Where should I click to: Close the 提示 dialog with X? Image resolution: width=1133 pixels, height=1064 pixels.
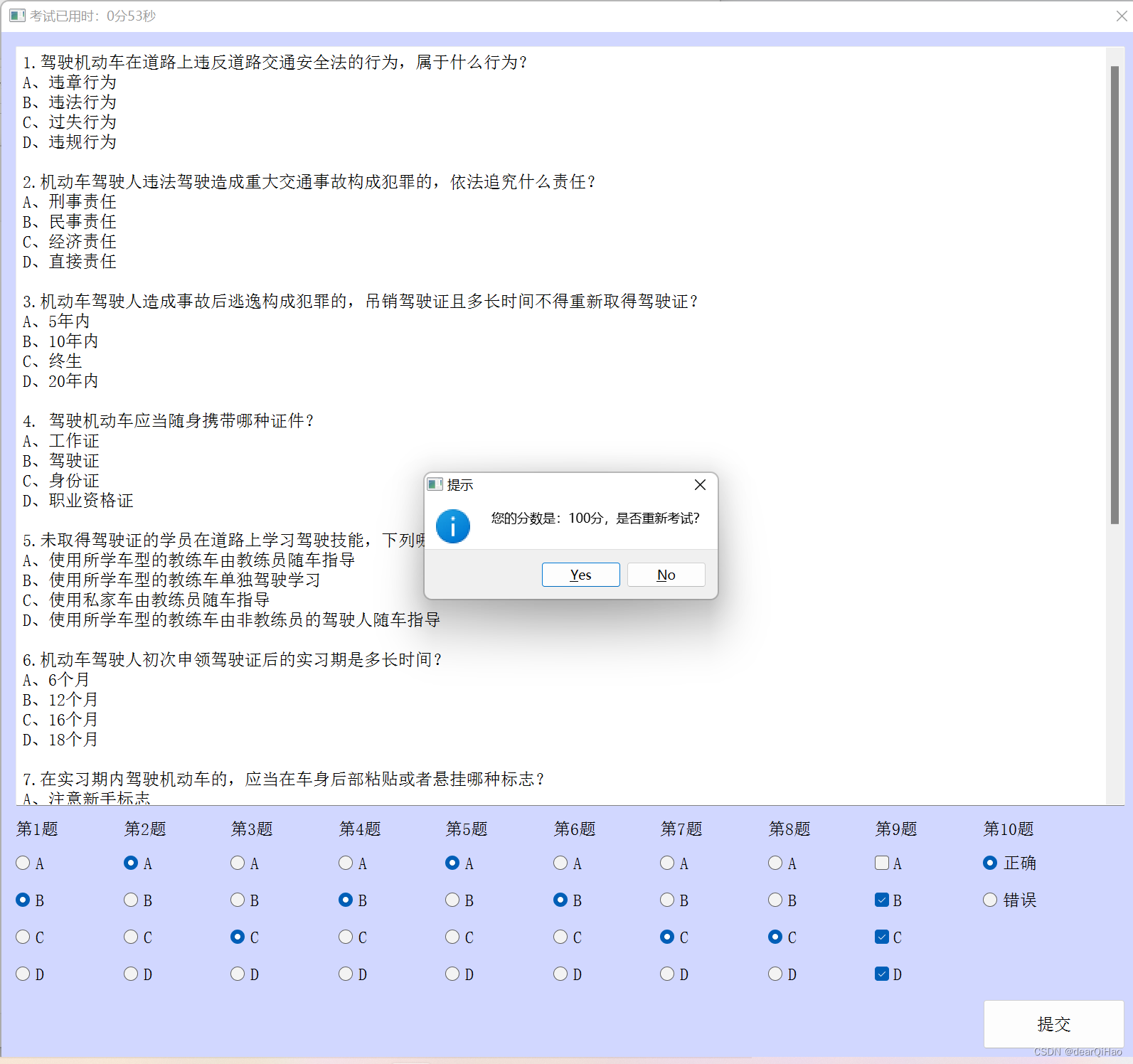(700, 484)
